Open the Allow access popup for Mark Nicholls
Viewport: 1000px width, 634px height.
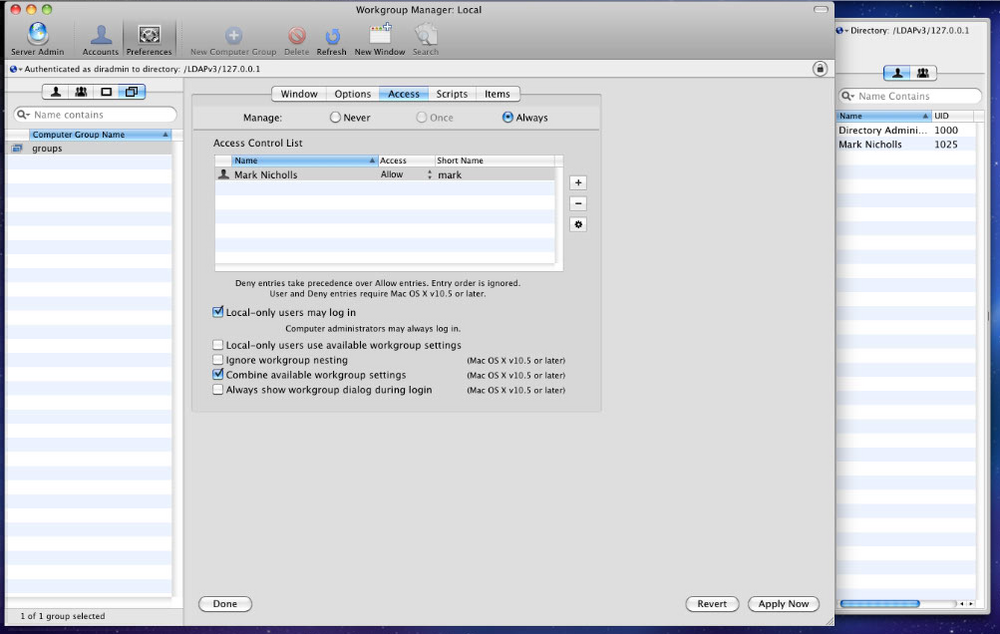point(406,175)
